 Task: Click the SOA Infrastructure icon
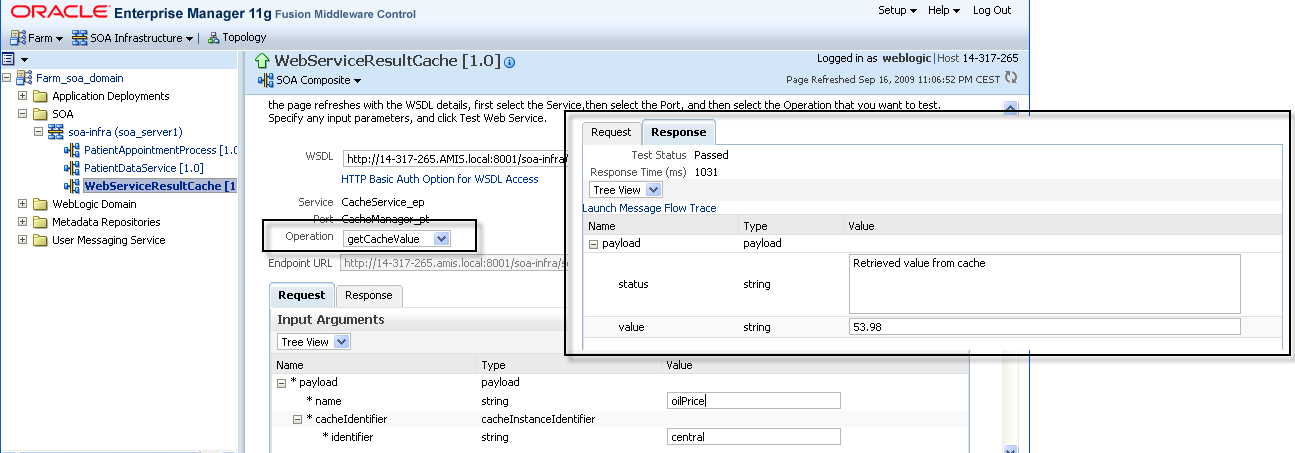81,38
